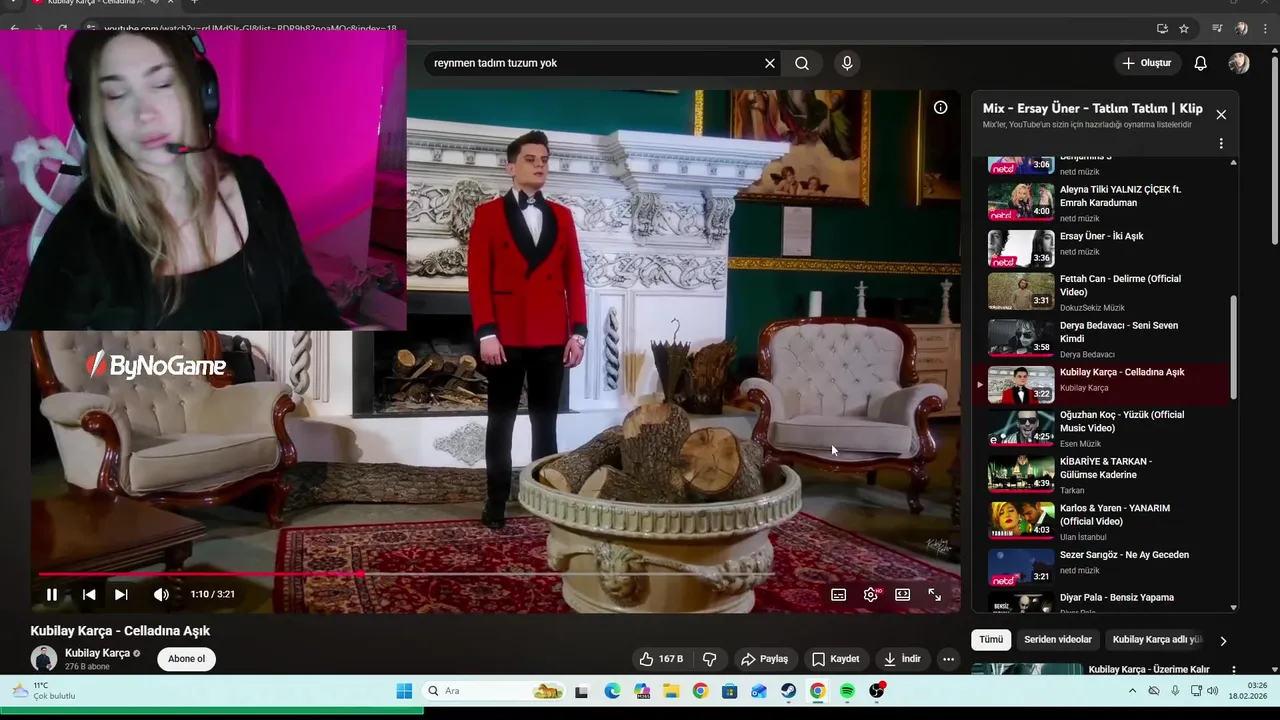The width and height of the screenshot is (1280, 720).
Task: Open Fettah Can - Delirme thumbnail
Action: point(1021,291)
